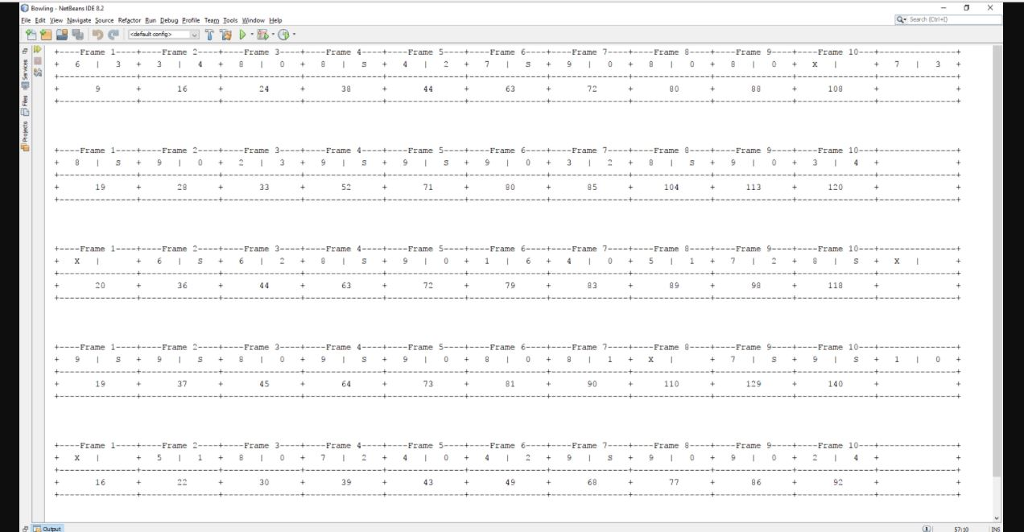The width and height of the screenshot is (1024, 532).
Task: Click the 57:10 cursor position in status bar
Action: [x=961, y=529]
